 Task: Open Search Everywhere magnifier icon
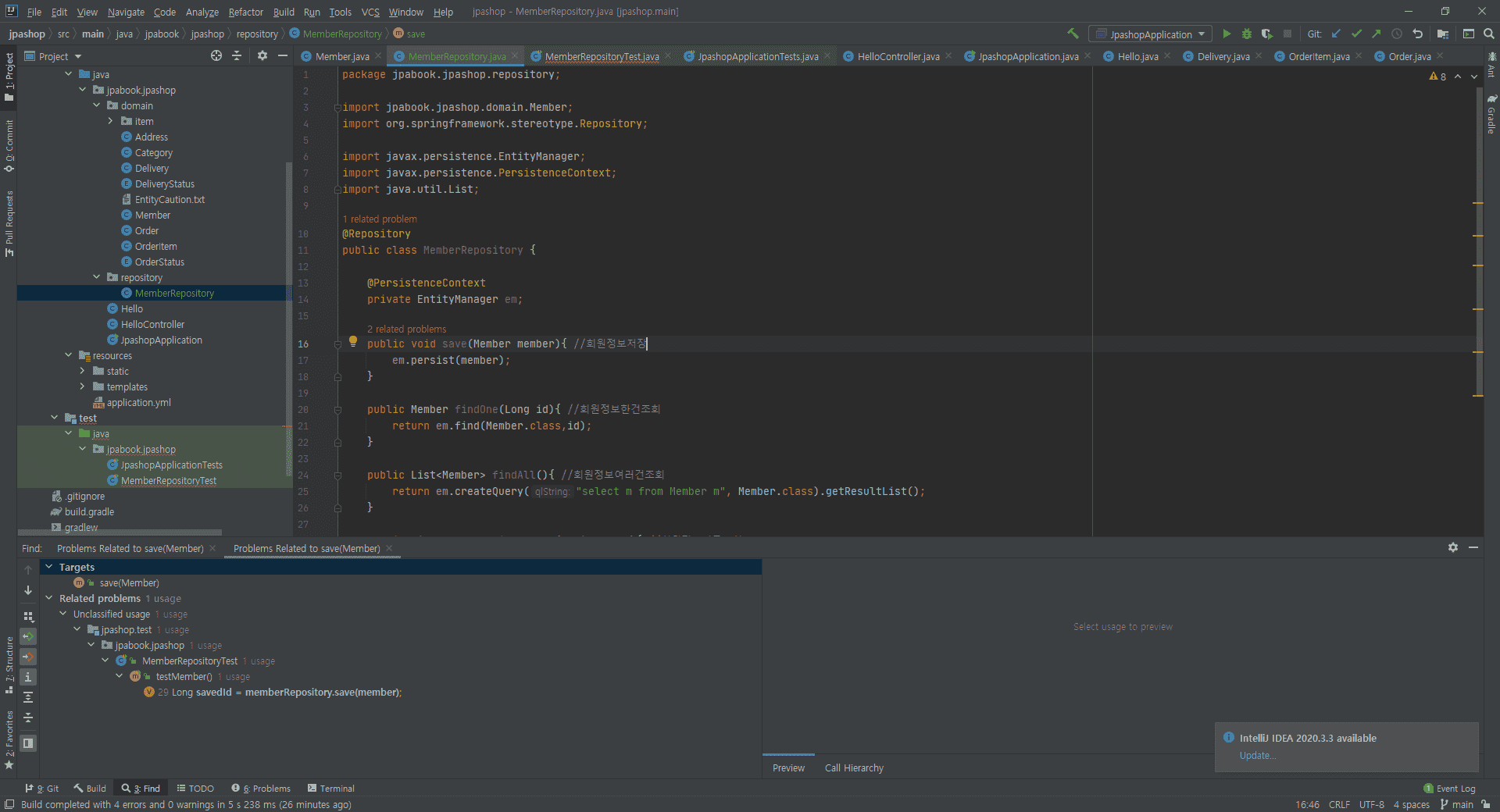(x=1489, y=34)
